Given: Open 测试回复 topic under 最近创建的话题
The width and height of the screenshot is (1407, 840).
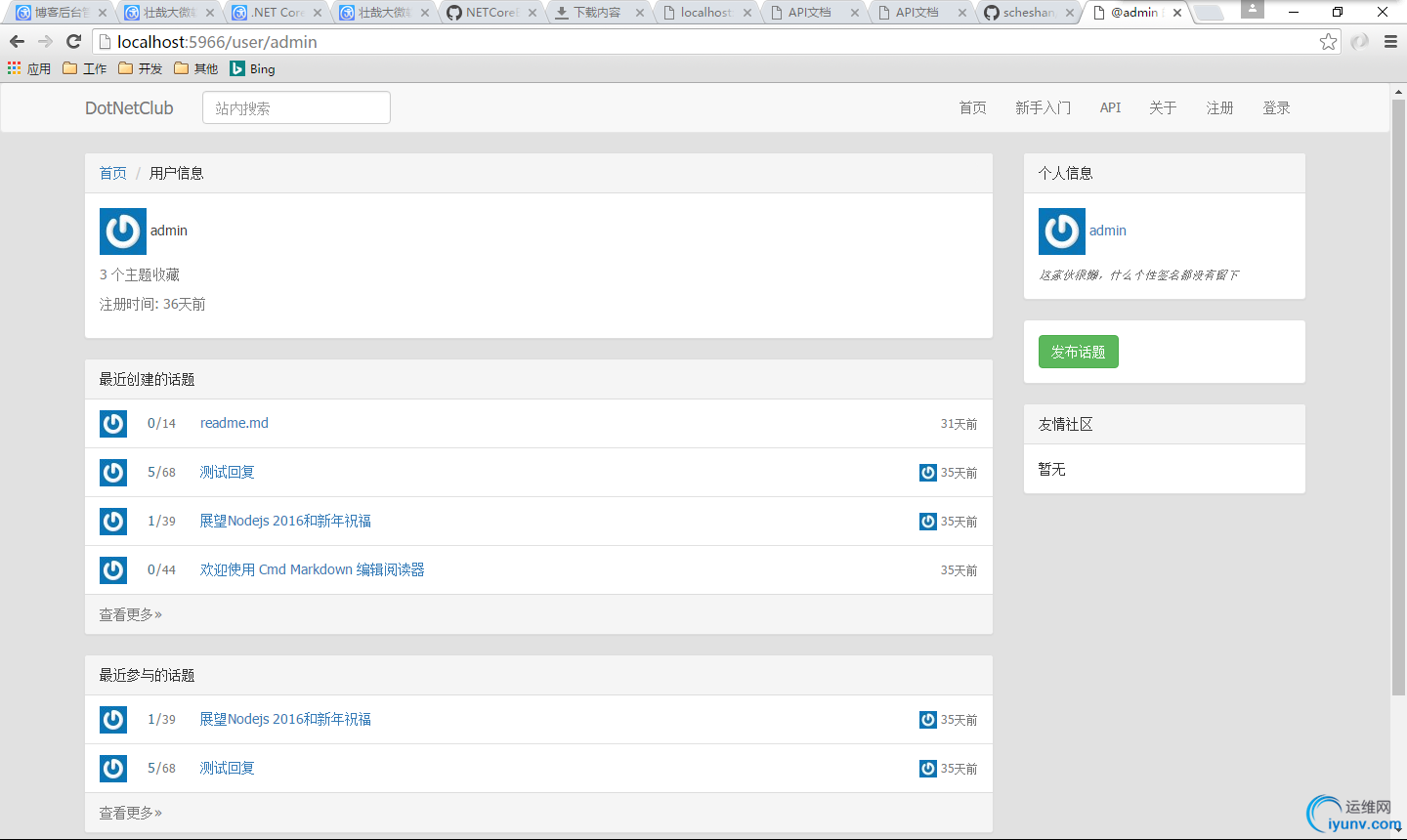Looking at the screenshot, I should (227, 472).
